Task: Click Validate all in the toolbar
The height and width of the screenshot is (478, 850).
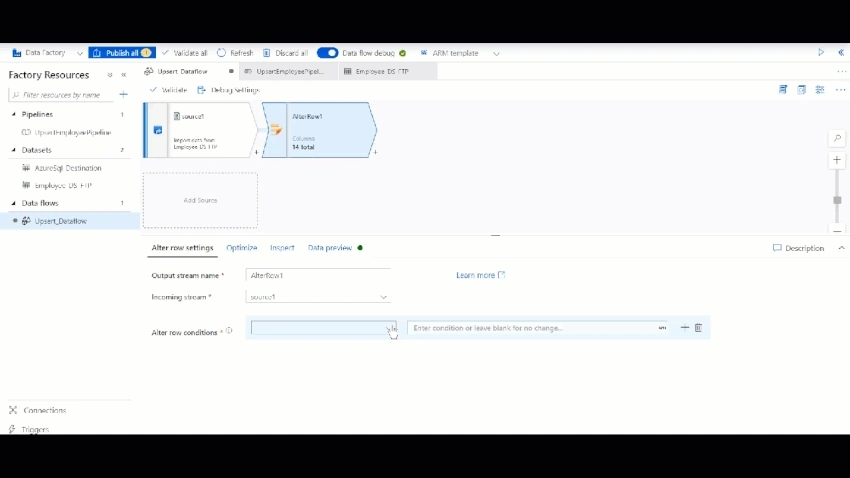Action: (185, 53)
